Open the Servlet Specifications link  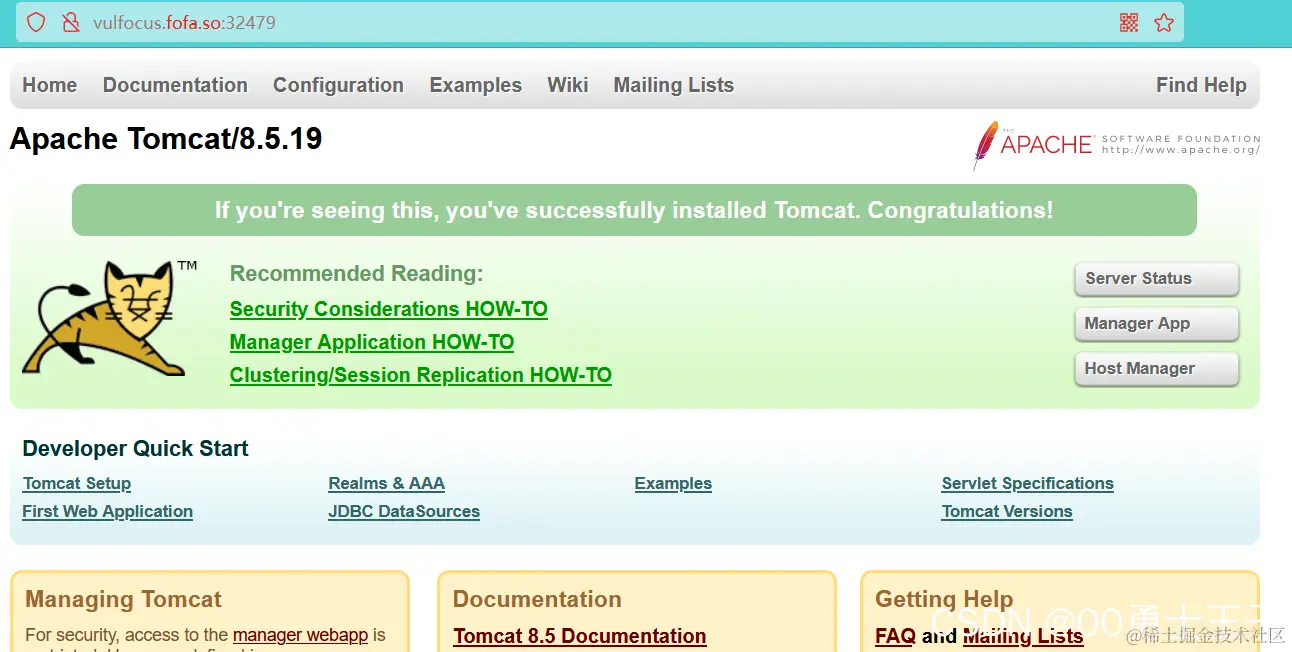[x=1027, y=484]
